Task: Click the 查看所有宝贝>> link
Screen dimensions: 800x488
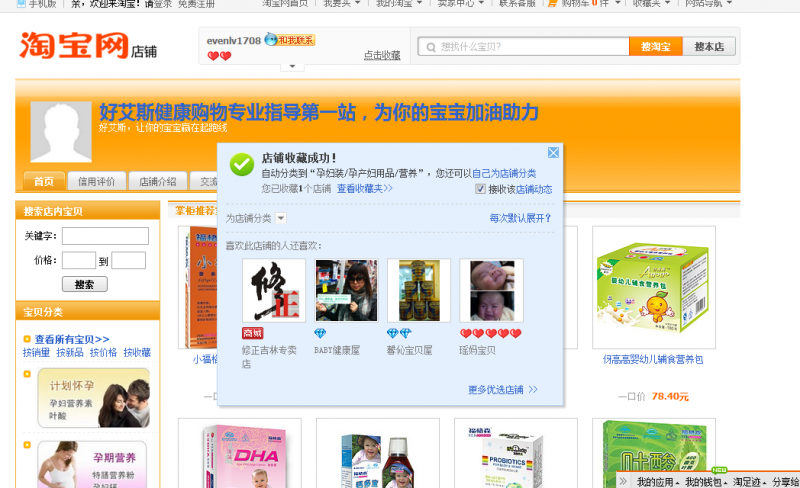Action: [72, 339]
